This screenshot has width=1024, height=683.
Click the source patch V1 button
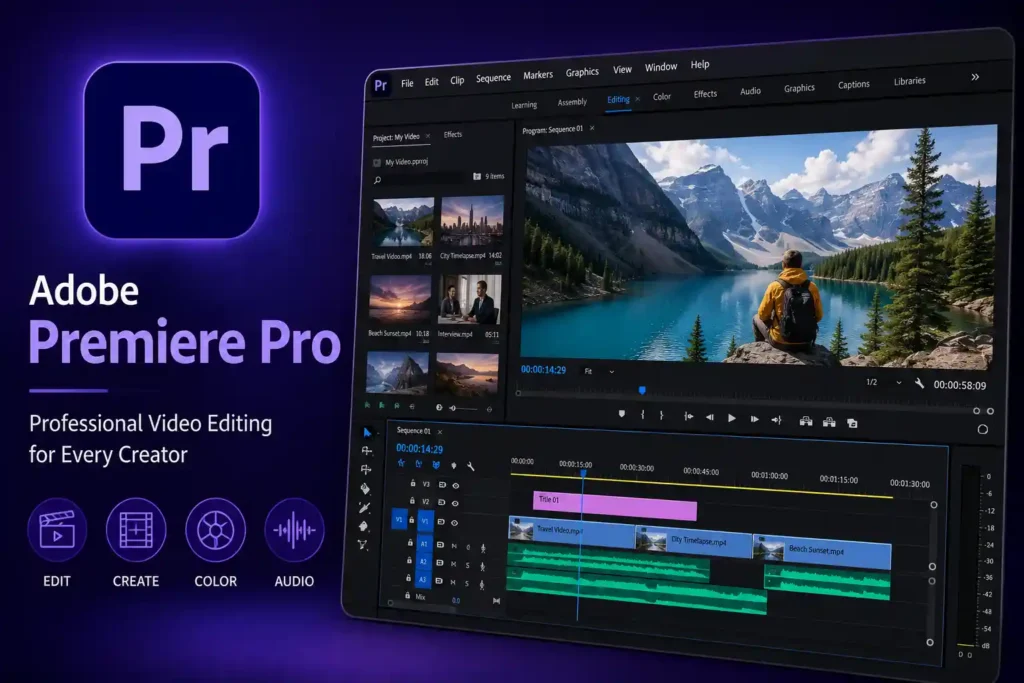pos(399,520)
